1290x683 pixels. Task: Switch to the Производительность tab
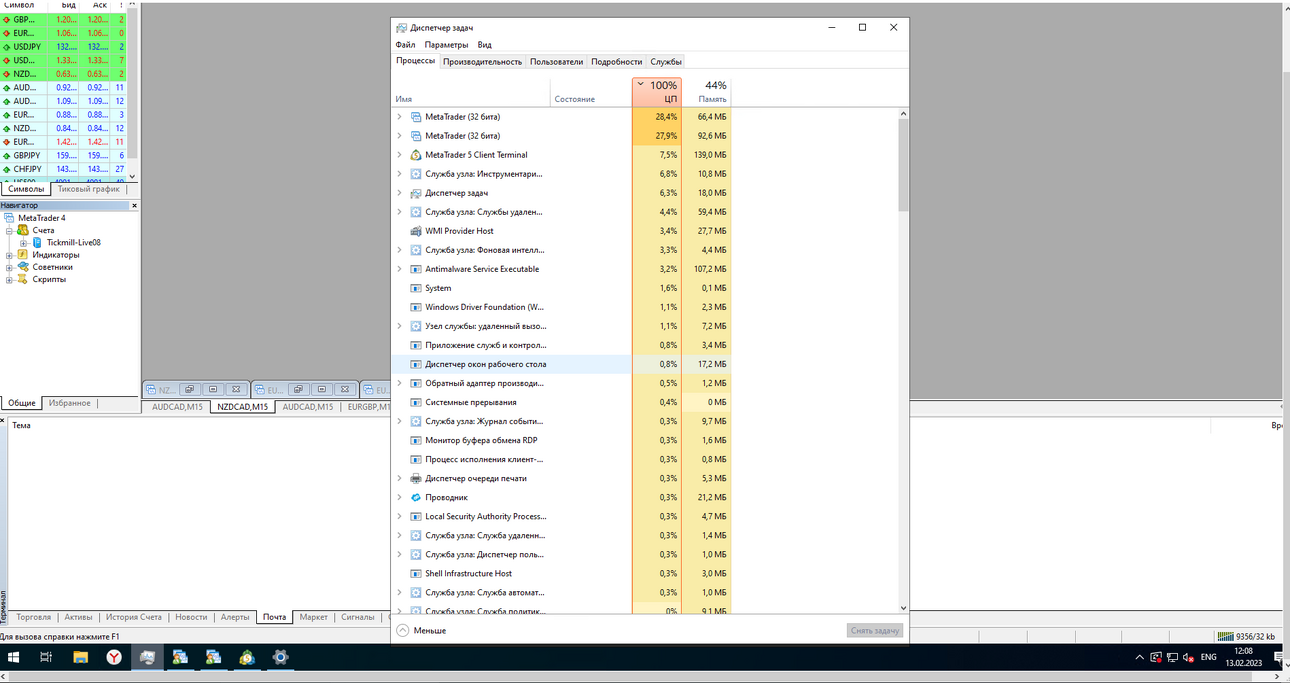point(482,62)
